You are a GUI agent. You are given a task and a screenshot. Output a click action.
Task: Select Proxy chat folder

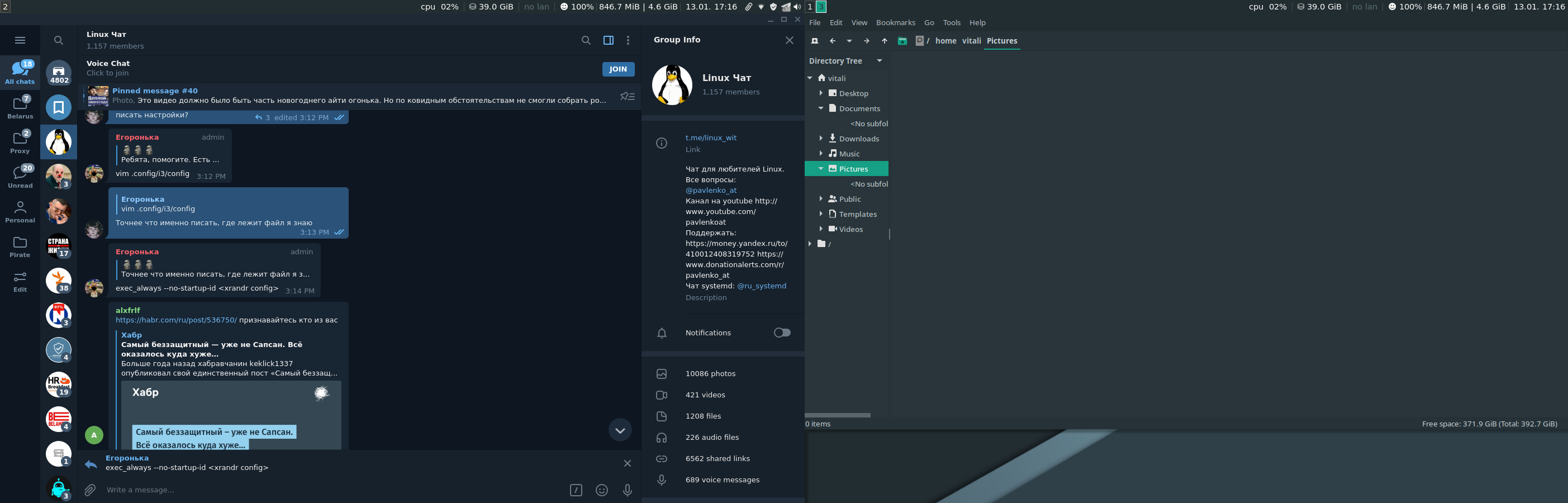[20, 142]
